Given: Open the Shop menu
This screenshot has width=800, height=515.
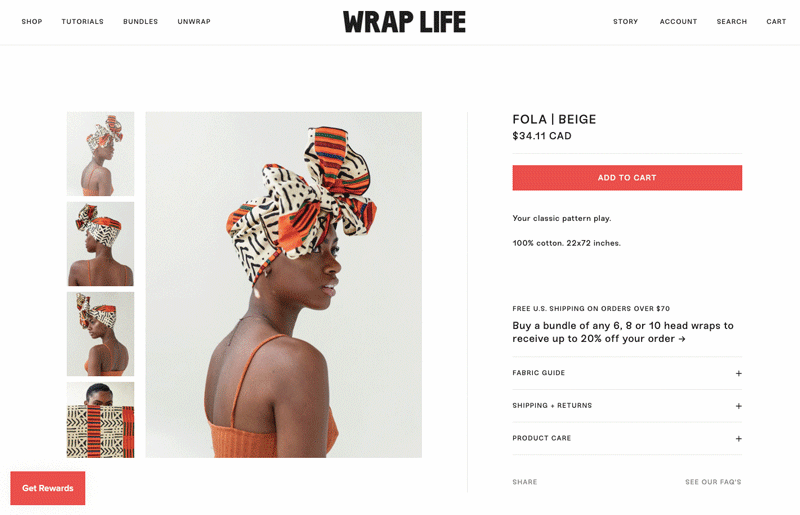Looking at the screenshot, I should click(32, 21).
